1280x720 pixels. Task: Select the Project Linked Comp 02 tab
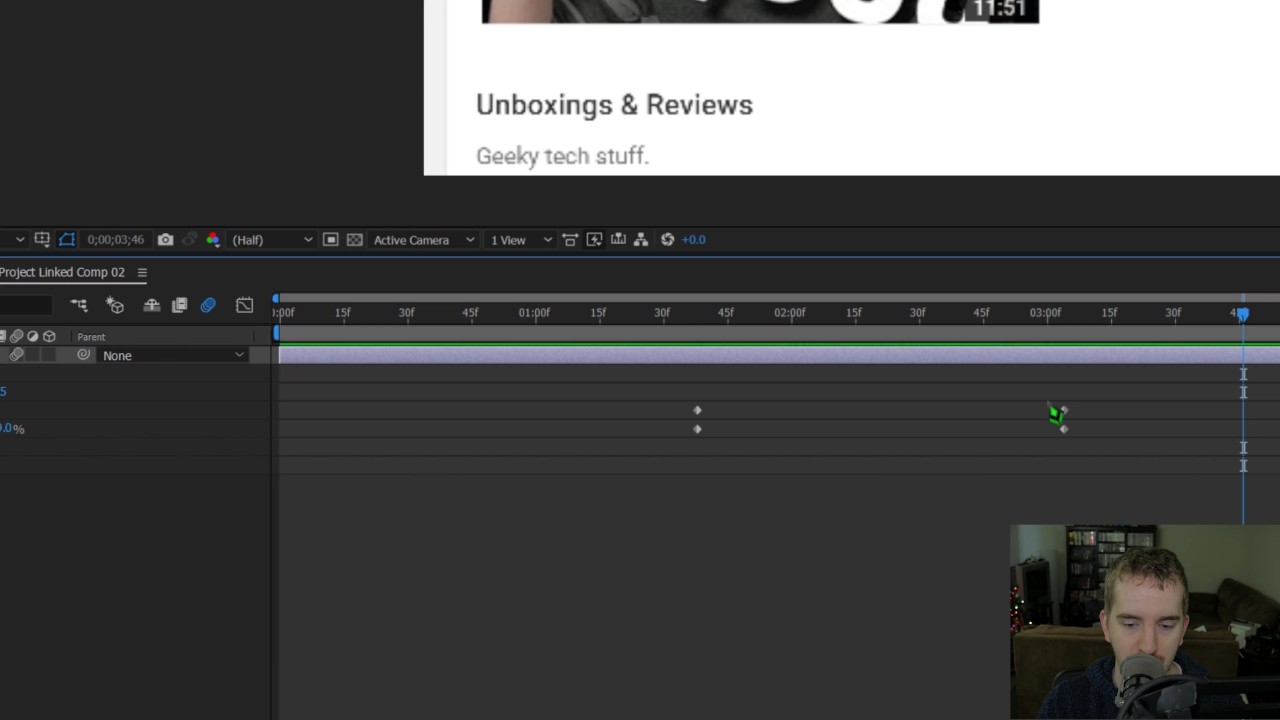(x=62, y=272)
